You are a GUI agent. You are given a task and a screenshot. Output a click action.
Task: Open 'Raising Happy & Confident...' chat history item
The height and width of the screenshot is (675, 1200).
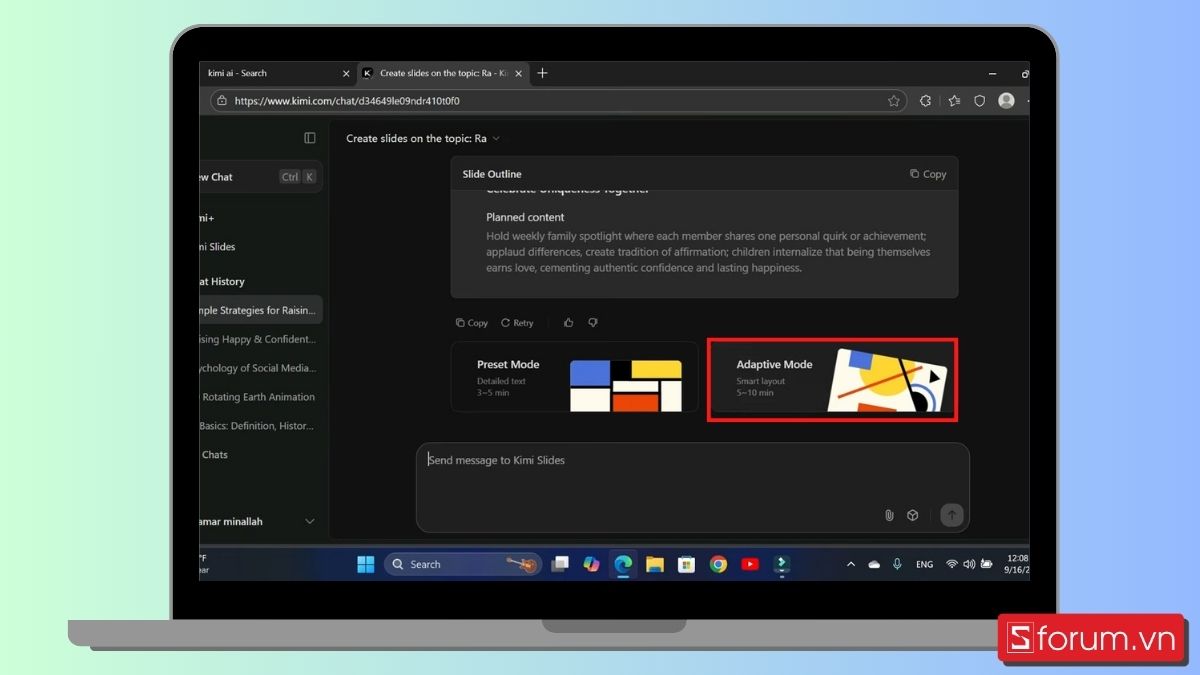(260, 339)
